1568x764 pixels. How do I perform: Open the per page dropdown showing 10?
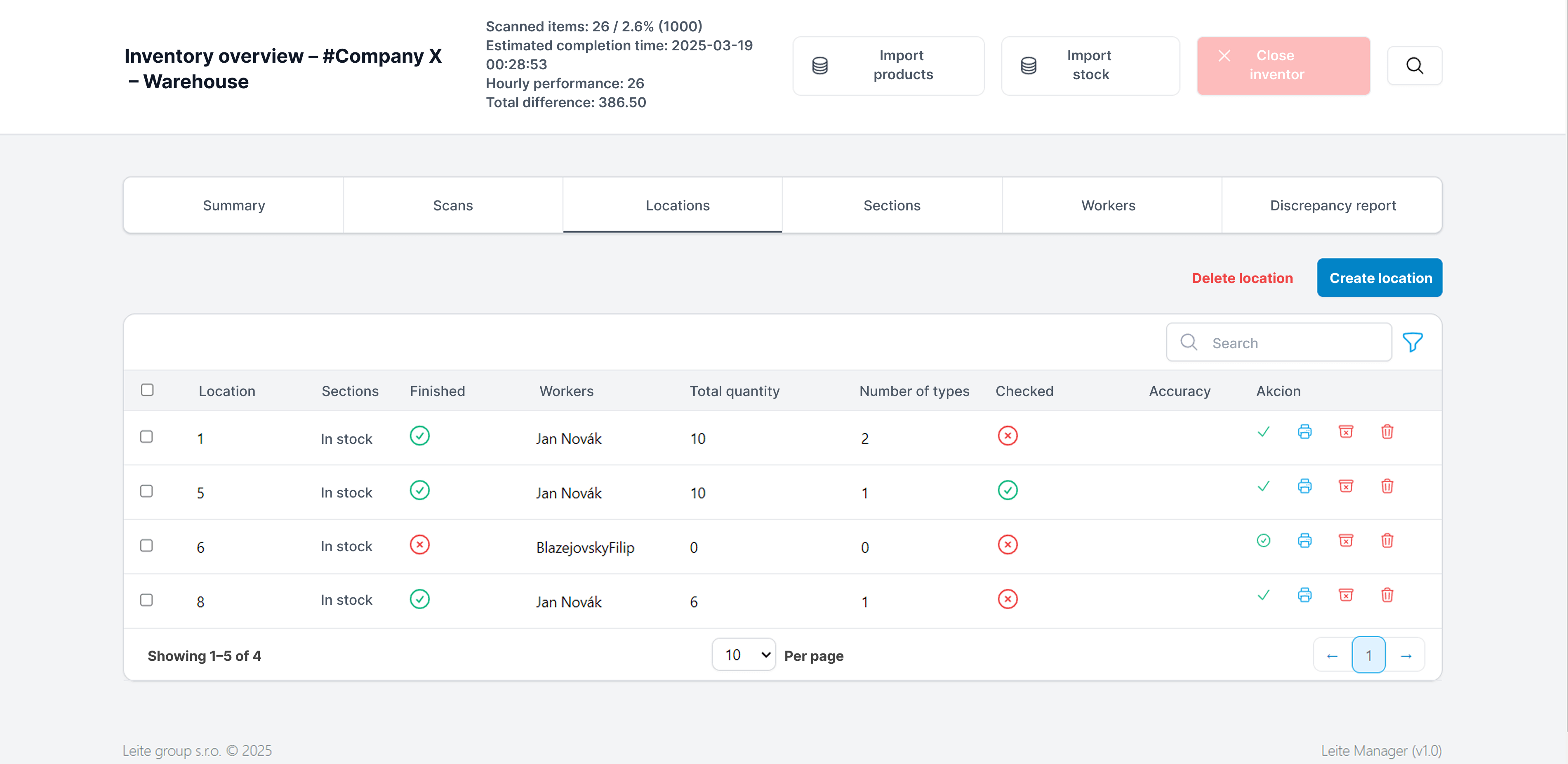coord(743,654)
